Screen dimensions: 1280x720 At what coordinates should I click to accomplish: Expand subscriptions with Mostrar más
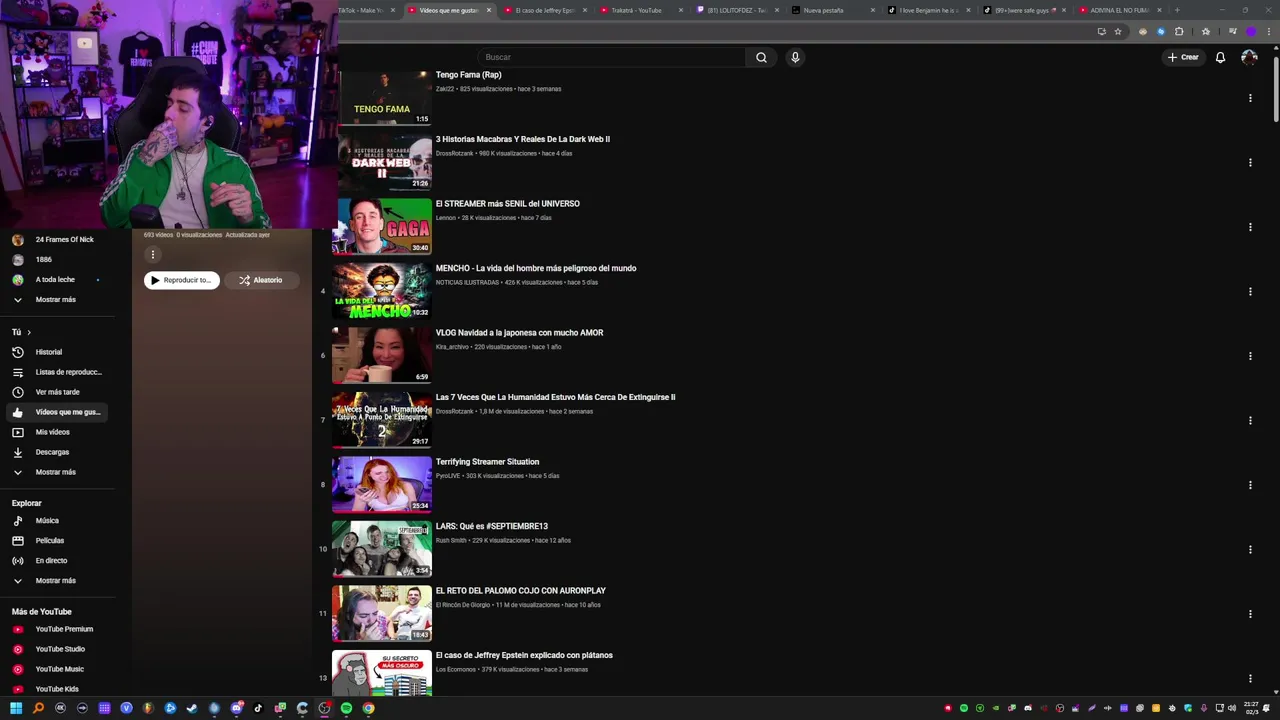coord(58,300)
